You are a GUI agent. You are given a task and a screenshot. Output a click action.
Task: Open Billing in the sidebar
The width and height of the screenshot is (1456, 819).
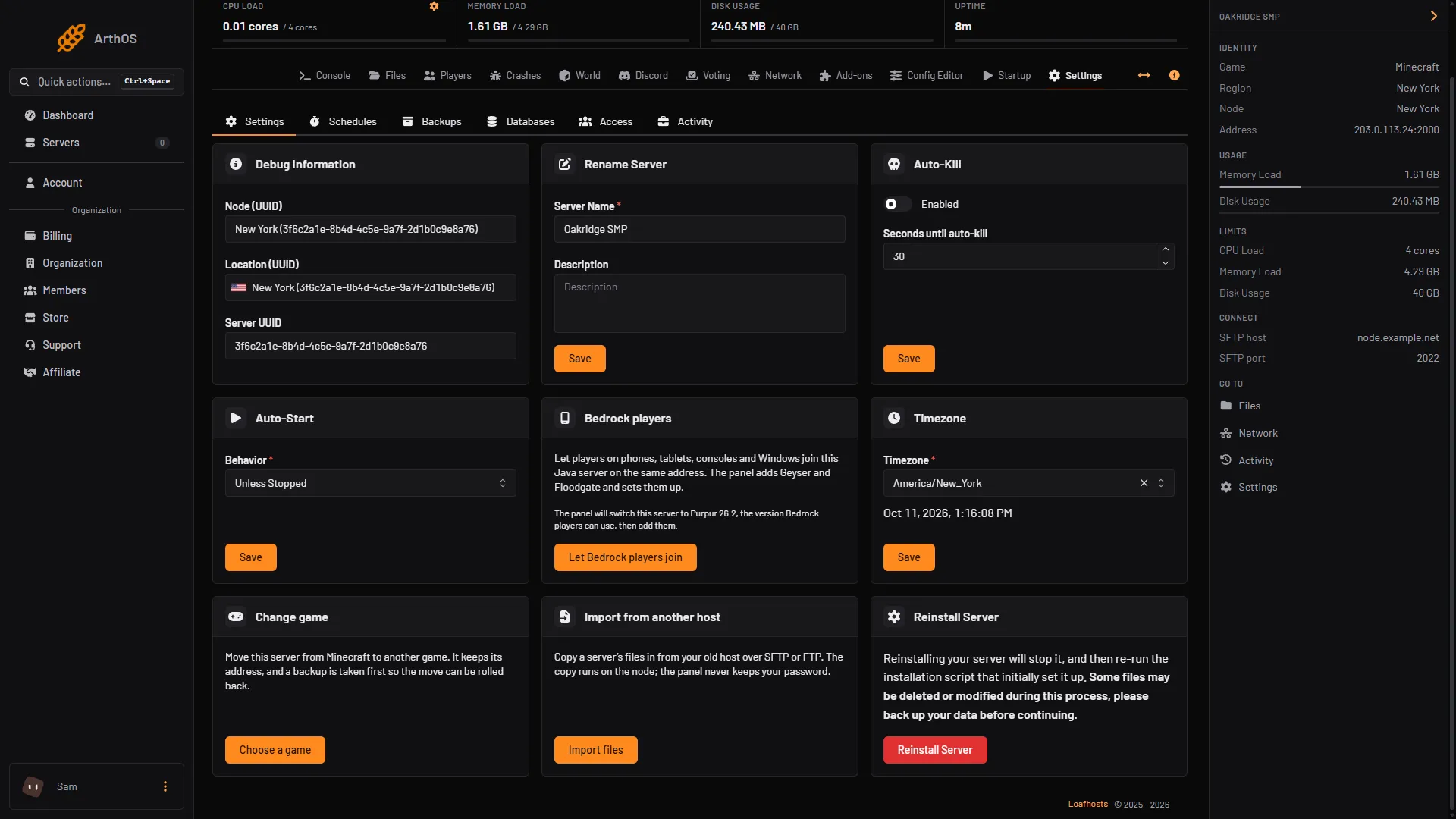pyautogui.click(x=96, y=236)
